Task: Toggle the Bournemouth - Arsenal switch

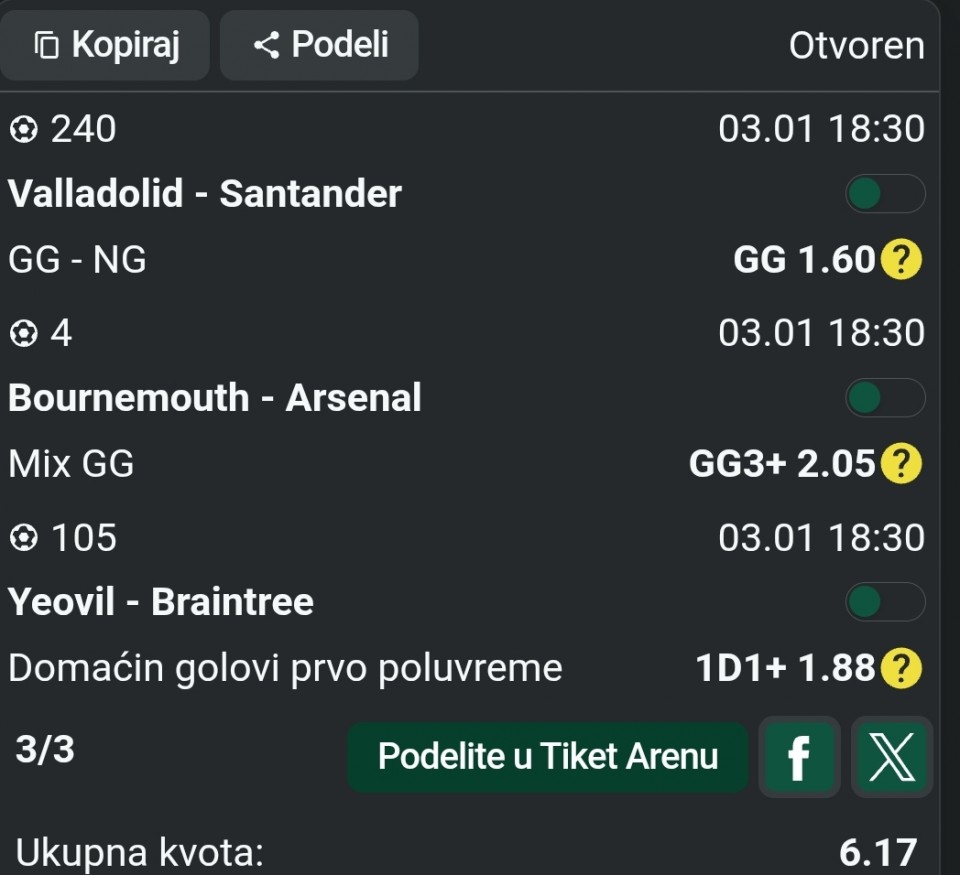Action: [884, 398]
